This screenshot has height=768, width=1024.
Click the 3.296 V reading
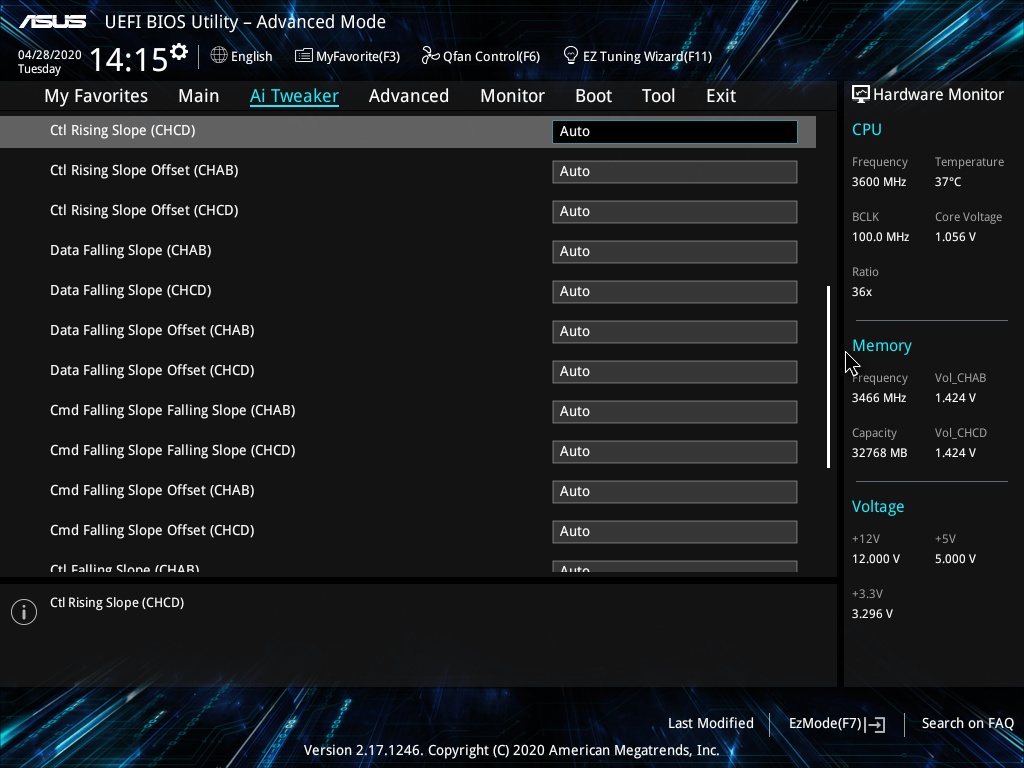[x=872, y=614]
